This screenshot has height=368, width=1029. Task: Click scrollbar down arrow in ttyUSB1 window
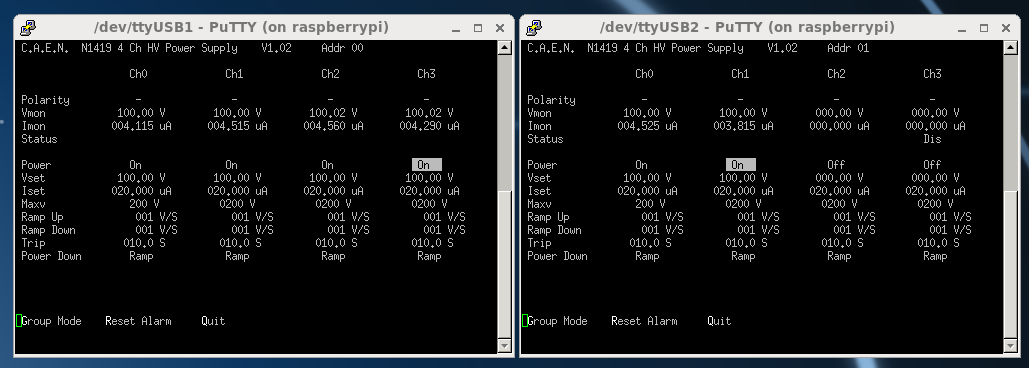point(504,346)
